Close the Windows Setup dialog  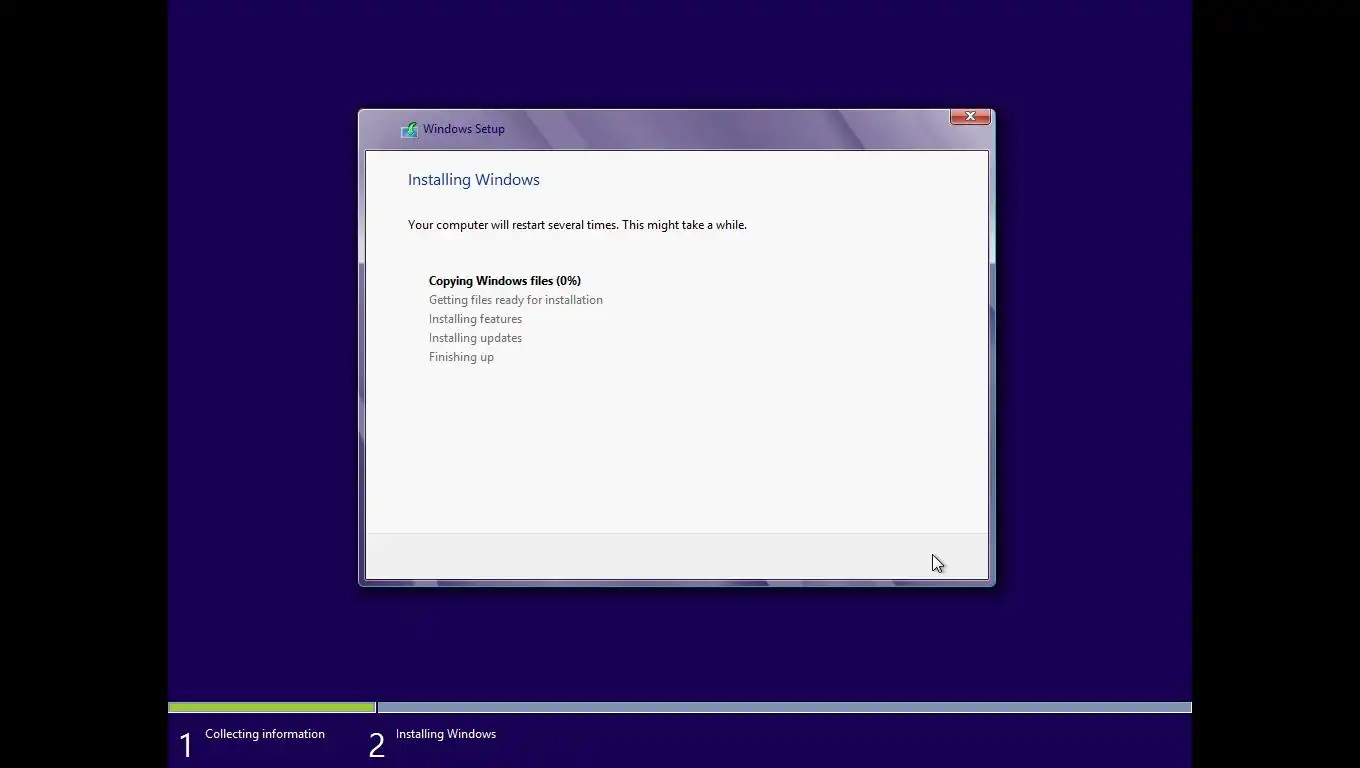(970, 117)
